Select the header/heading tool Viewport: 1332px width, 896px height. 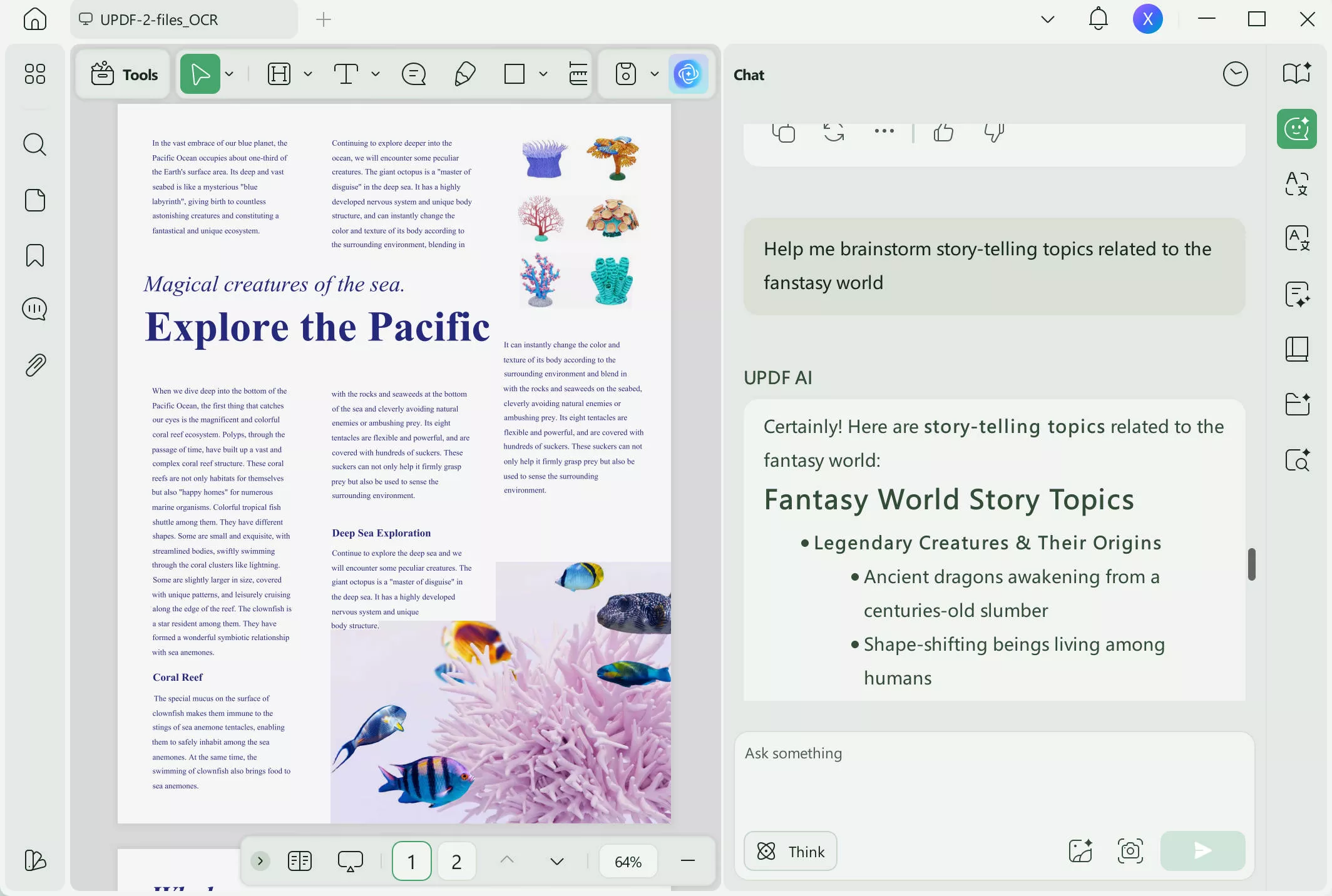279,74
